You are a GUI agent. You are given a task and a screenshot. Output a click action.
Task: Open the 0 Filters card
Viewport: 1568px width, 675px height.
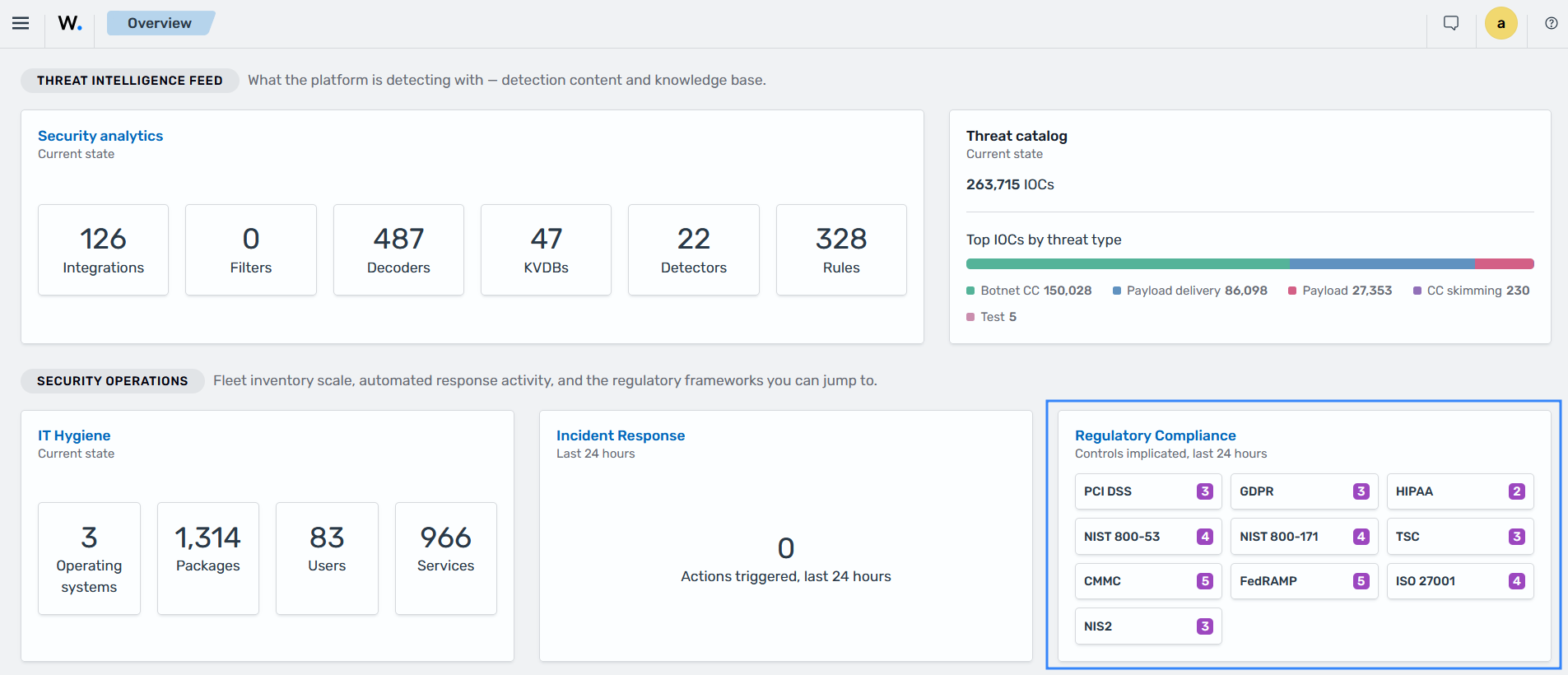tap(251, 249)
